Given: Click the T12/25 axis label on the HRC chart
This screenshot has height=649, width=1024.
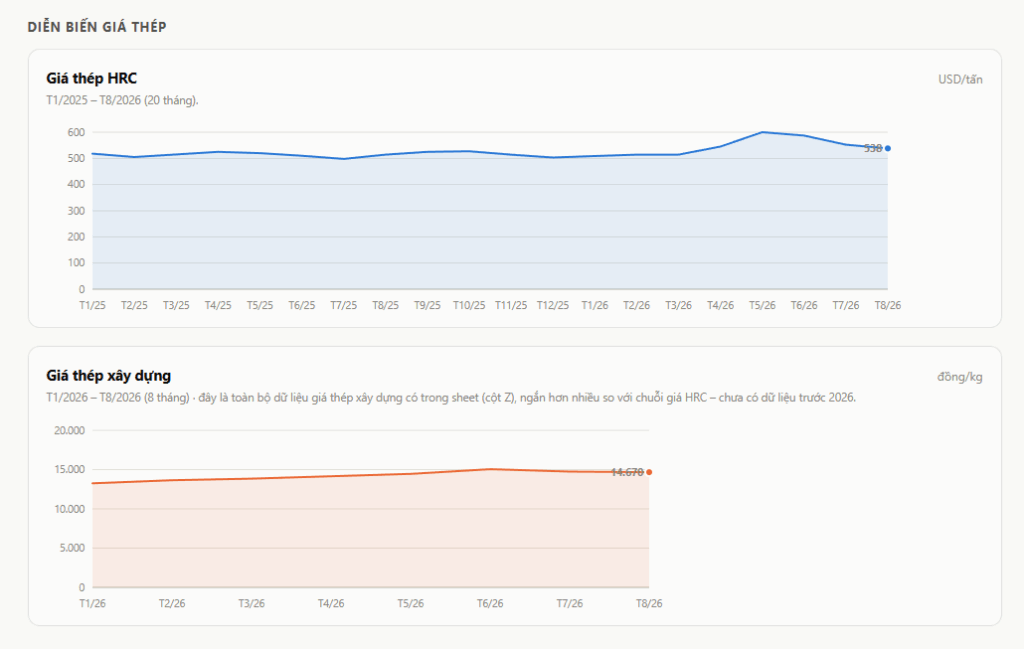Looking at the screenshot, I should point(552,306).
